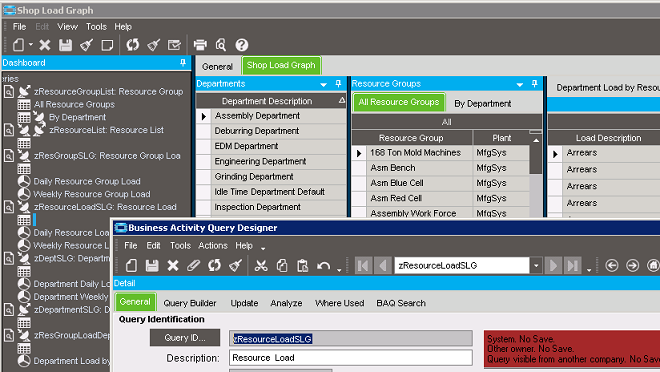This screenshot has height=372, width=660.
Task: Go to previous record in BAQ Designer
Action: click(x=383, y=266)
